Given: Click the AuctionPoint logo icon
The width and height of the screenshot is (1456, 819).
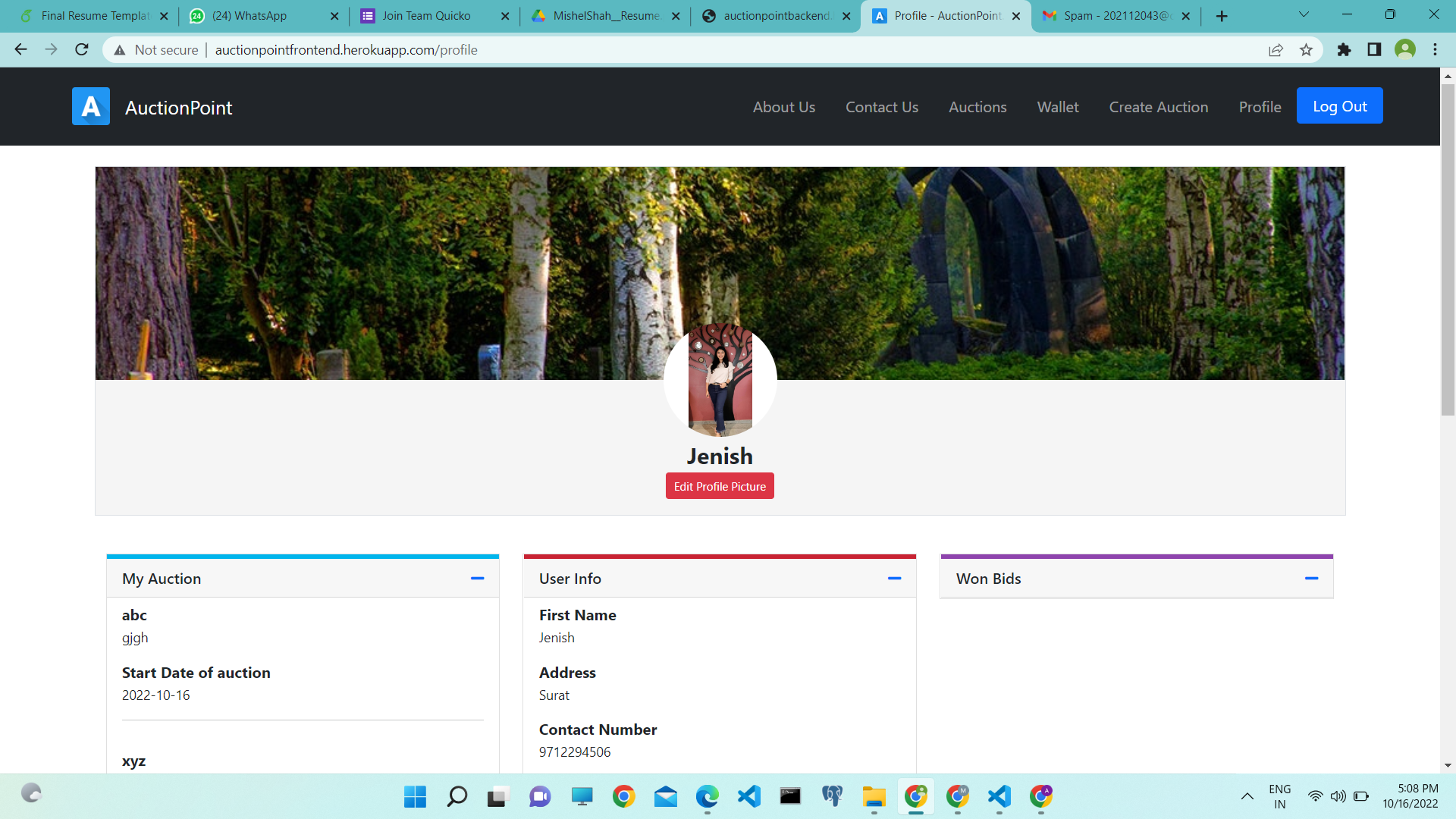Looking at the screenshot, I should coord(91,107).
